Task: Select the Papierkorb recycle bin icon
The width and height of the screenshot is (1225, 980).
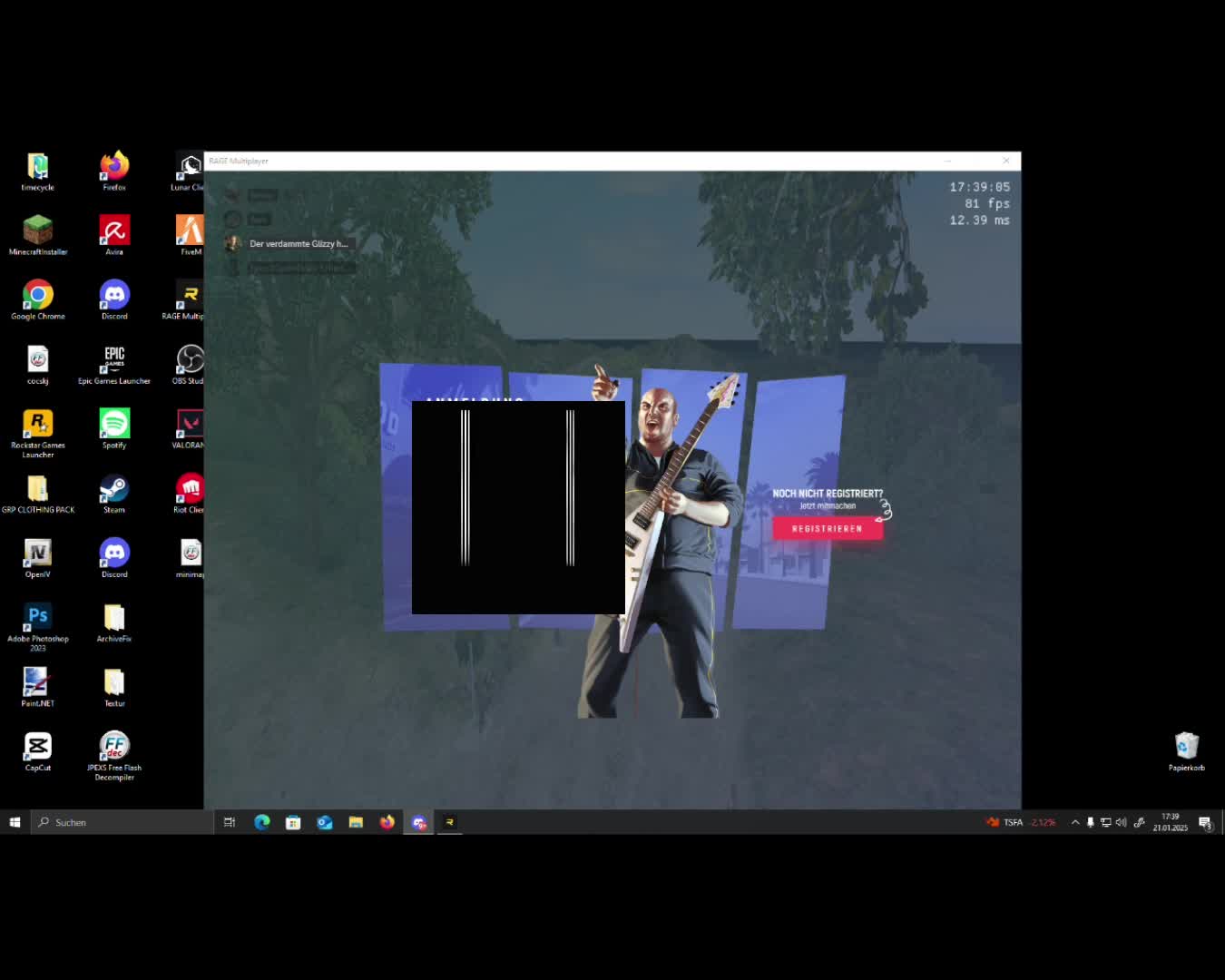Action: click(1186, 751)
